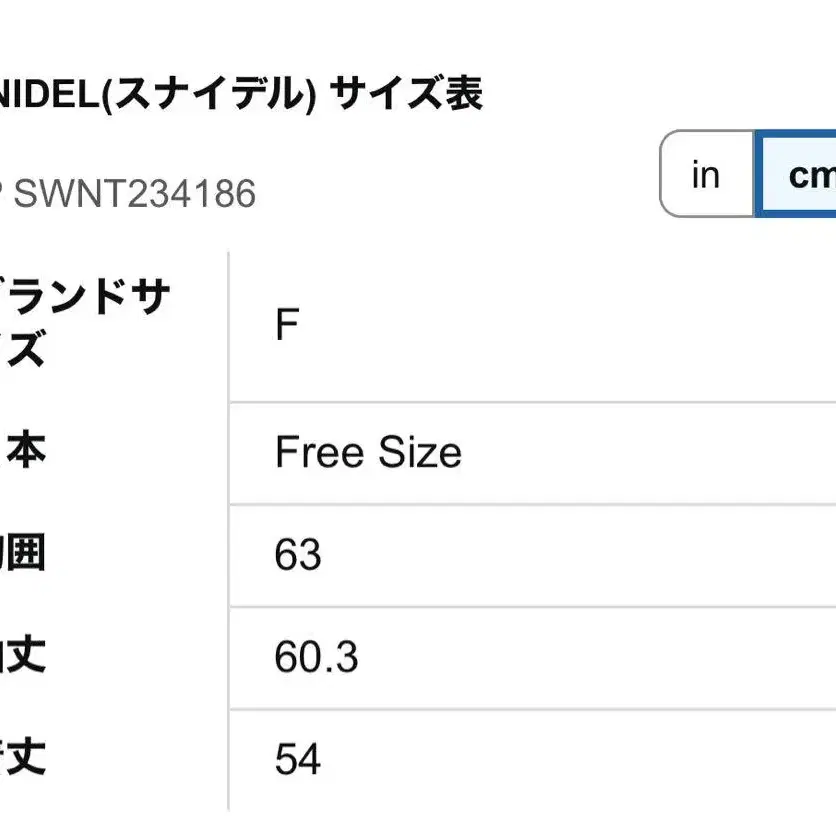This screenshot has height=836, width=836.
Task: Switch measurement units to inches
Action: click(706, 175)
